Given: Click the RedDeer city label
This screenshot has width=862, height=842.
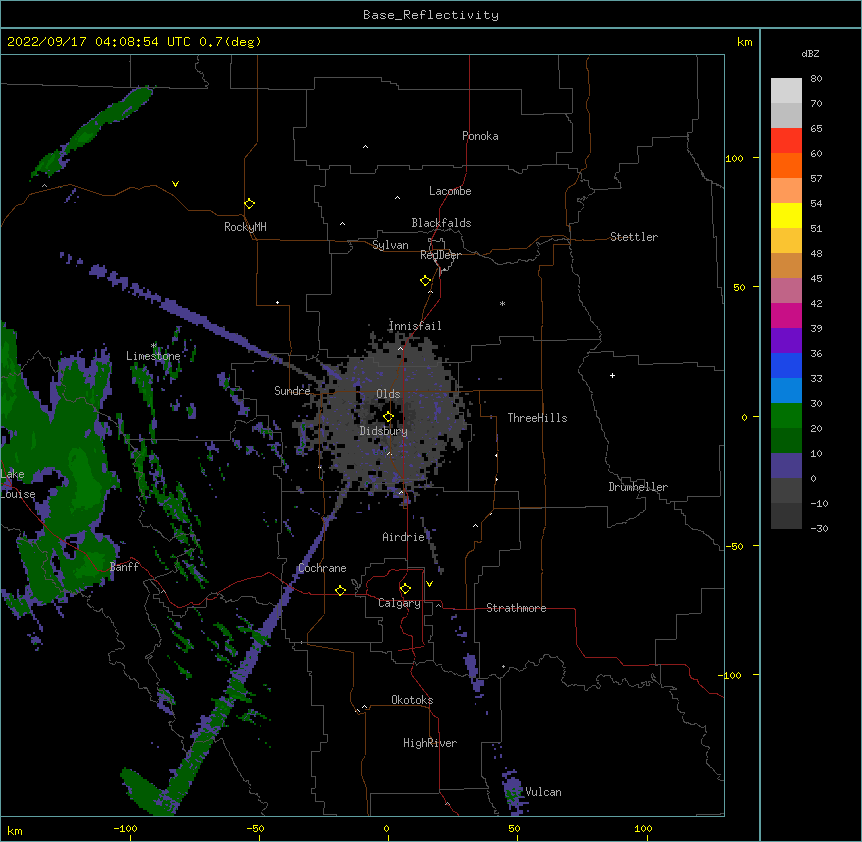Looking at the screenshot, I should [440, 255].
